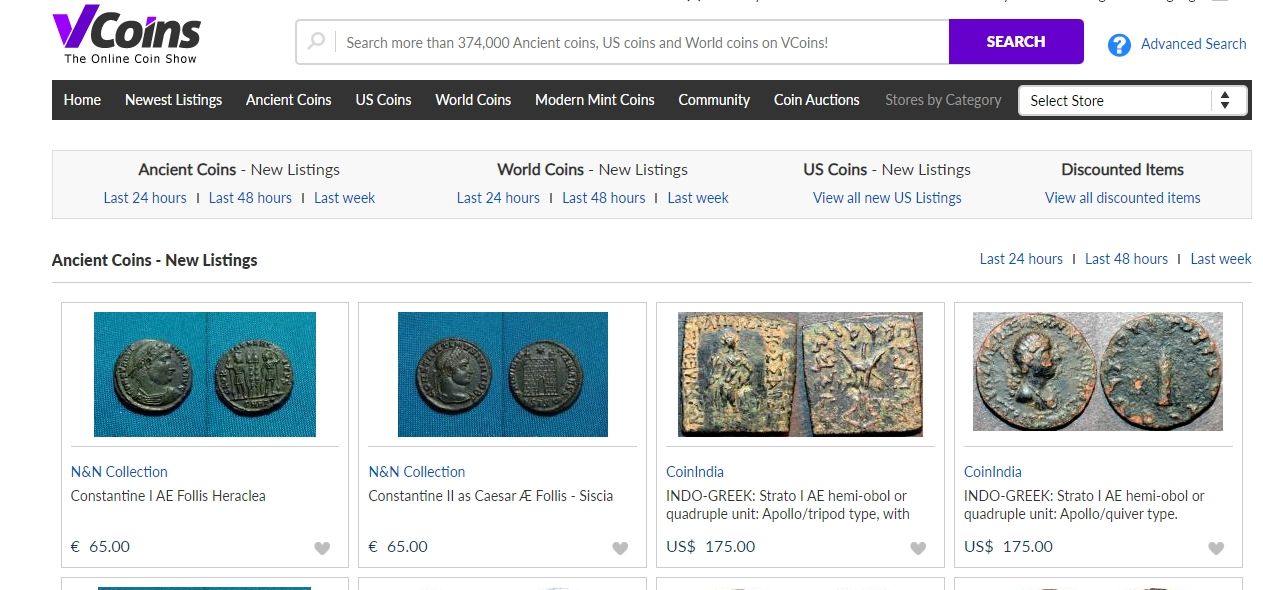1263x590 pixels.
Task: Expand the Stores by Category menu
Action: [x=943, y=100]
